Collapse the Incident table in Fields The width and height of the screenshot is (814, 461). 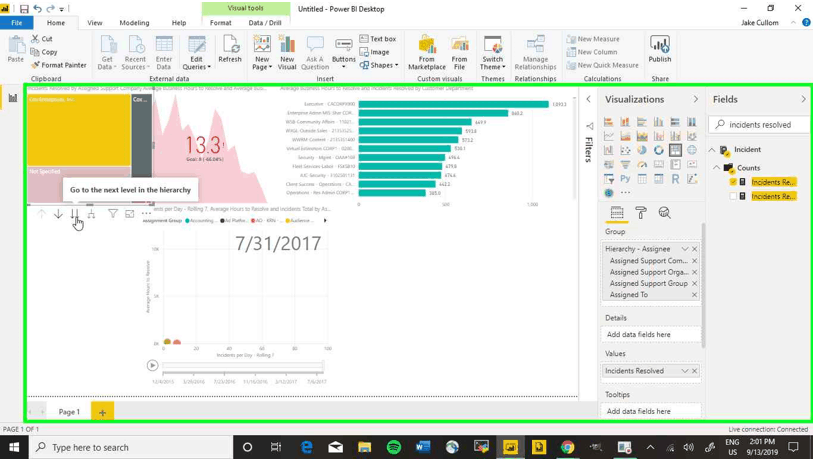[712, 150]
